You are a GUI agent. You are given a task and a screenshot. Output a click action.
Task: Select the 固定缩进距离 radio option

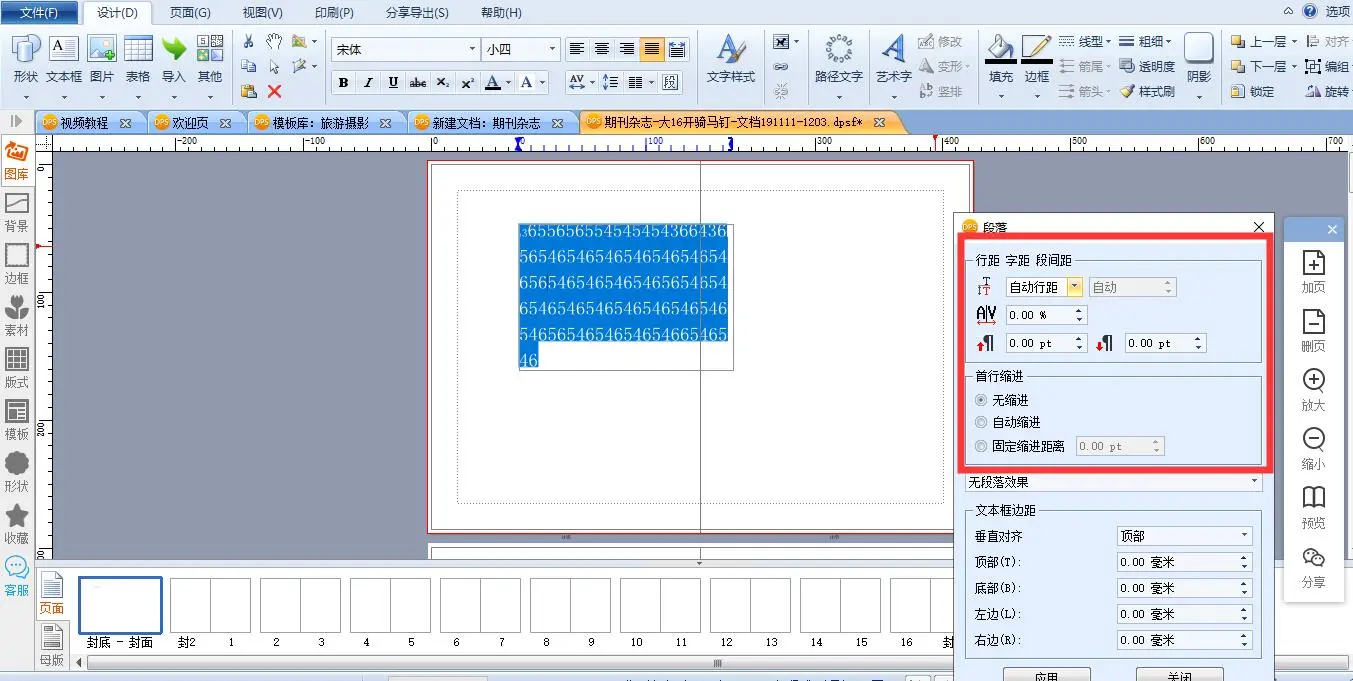981,447
